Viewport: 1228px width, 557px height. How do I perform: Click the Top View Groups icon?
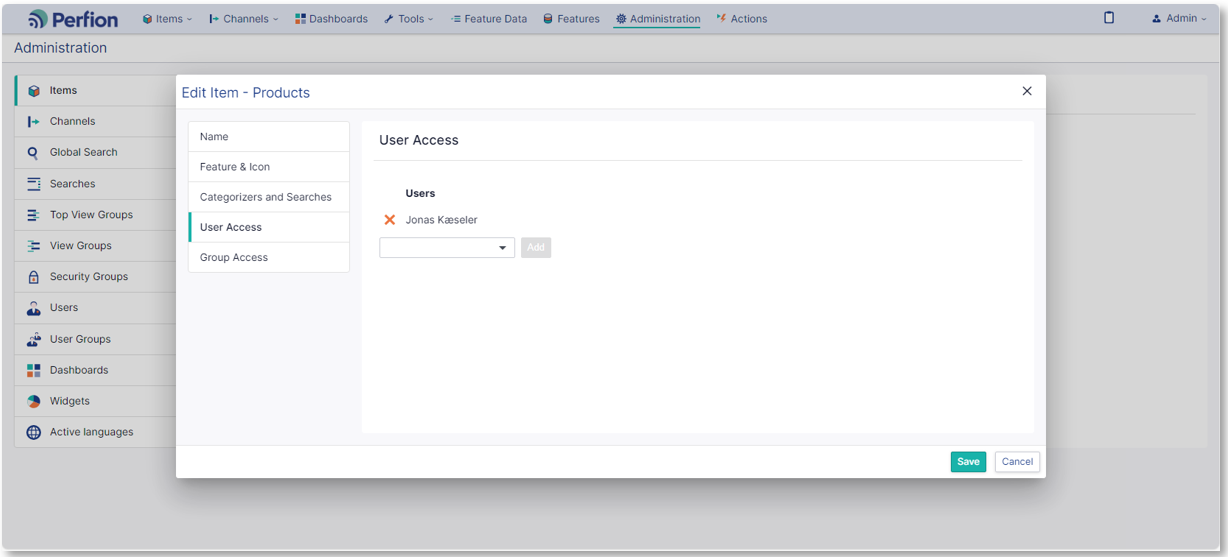(34, 215)
